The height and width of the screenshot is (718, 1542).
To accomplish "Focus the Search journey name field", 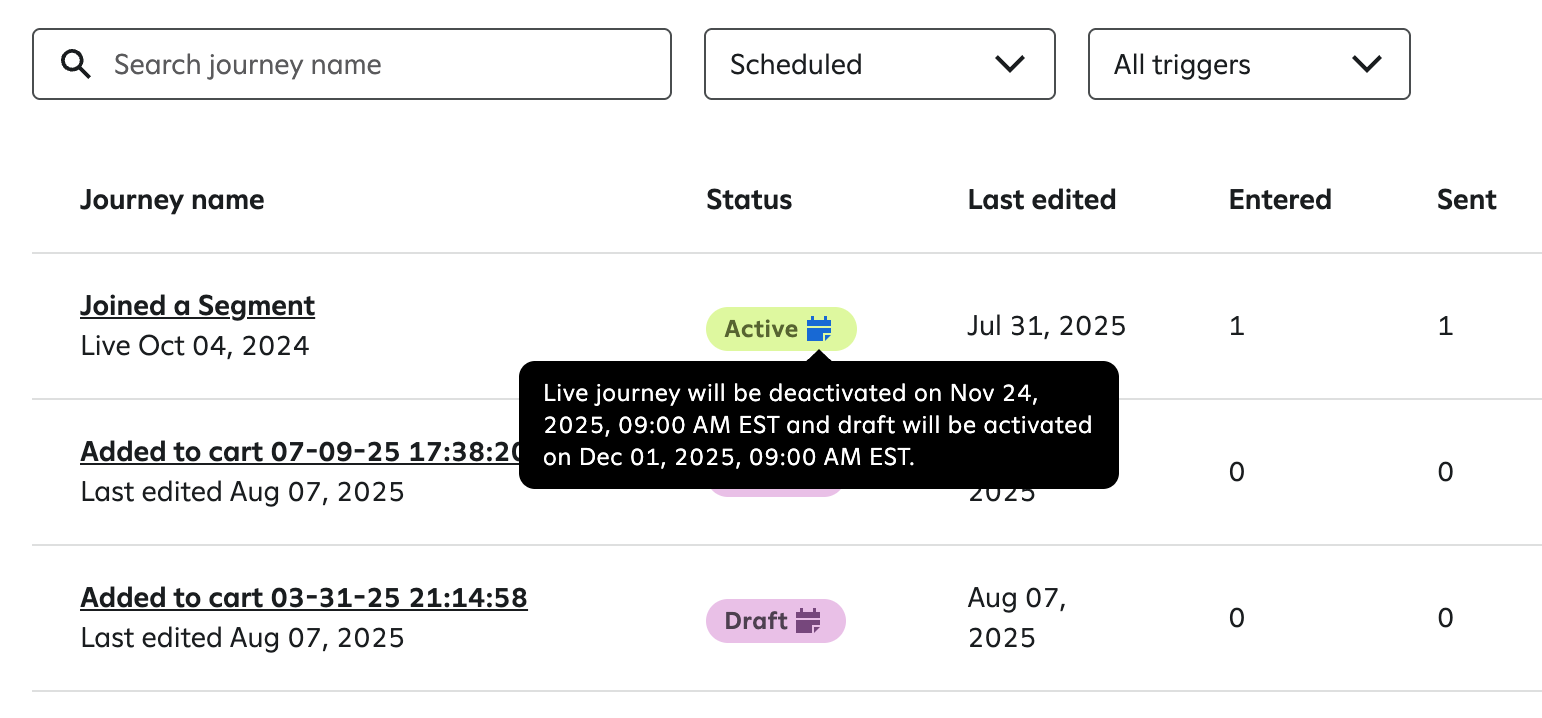I will 352,64.
